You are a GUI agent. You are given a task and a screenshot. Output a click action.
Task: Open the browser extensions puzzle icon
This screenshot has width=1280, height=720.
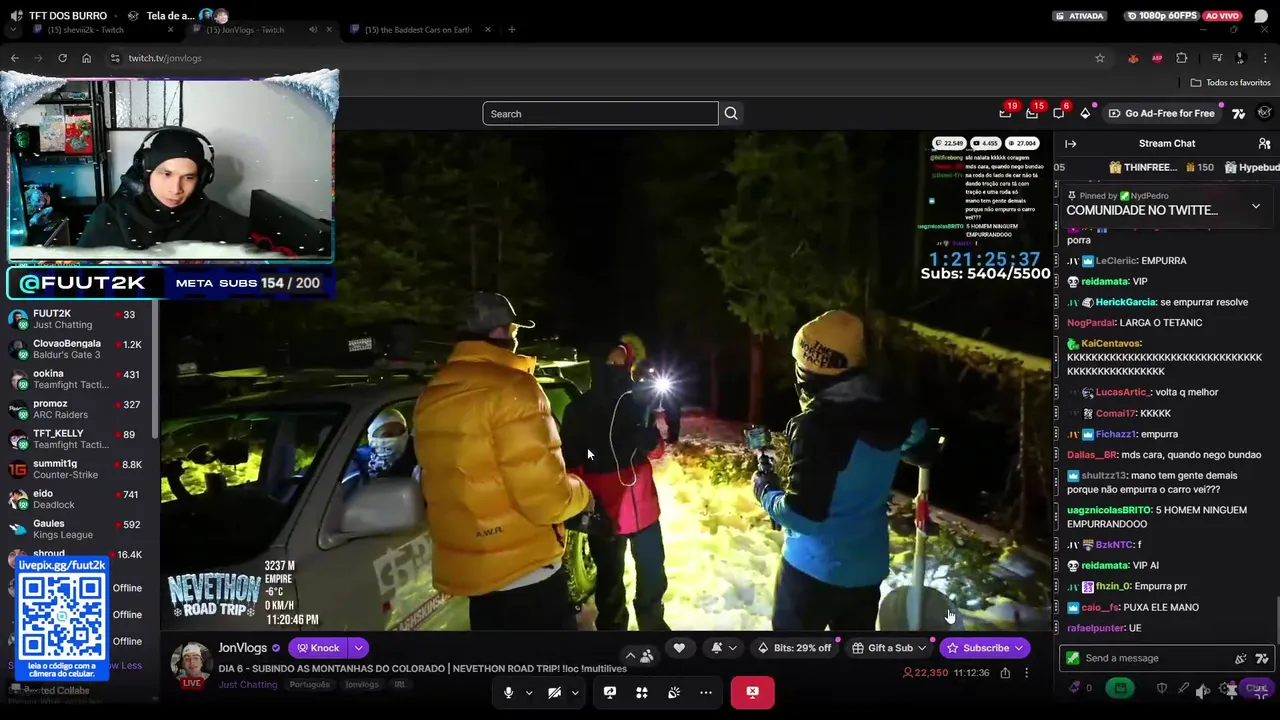click(1182, 58)
